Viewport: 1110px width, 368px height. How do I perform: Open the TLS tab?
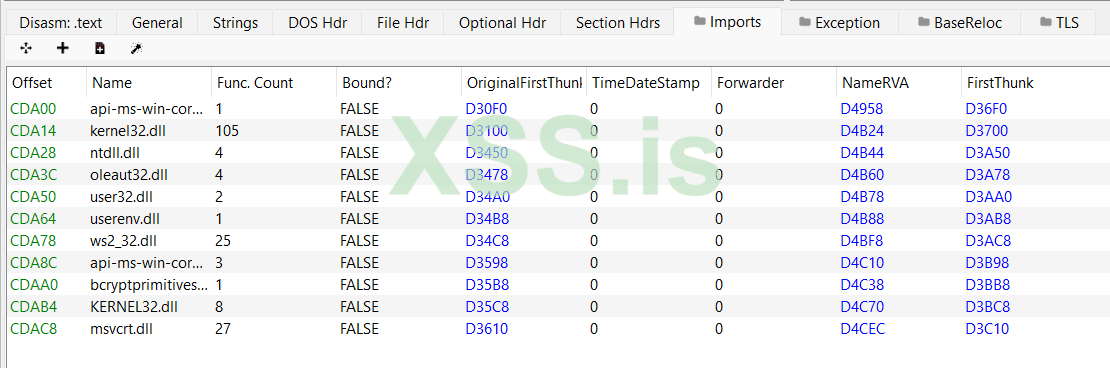1060,23
